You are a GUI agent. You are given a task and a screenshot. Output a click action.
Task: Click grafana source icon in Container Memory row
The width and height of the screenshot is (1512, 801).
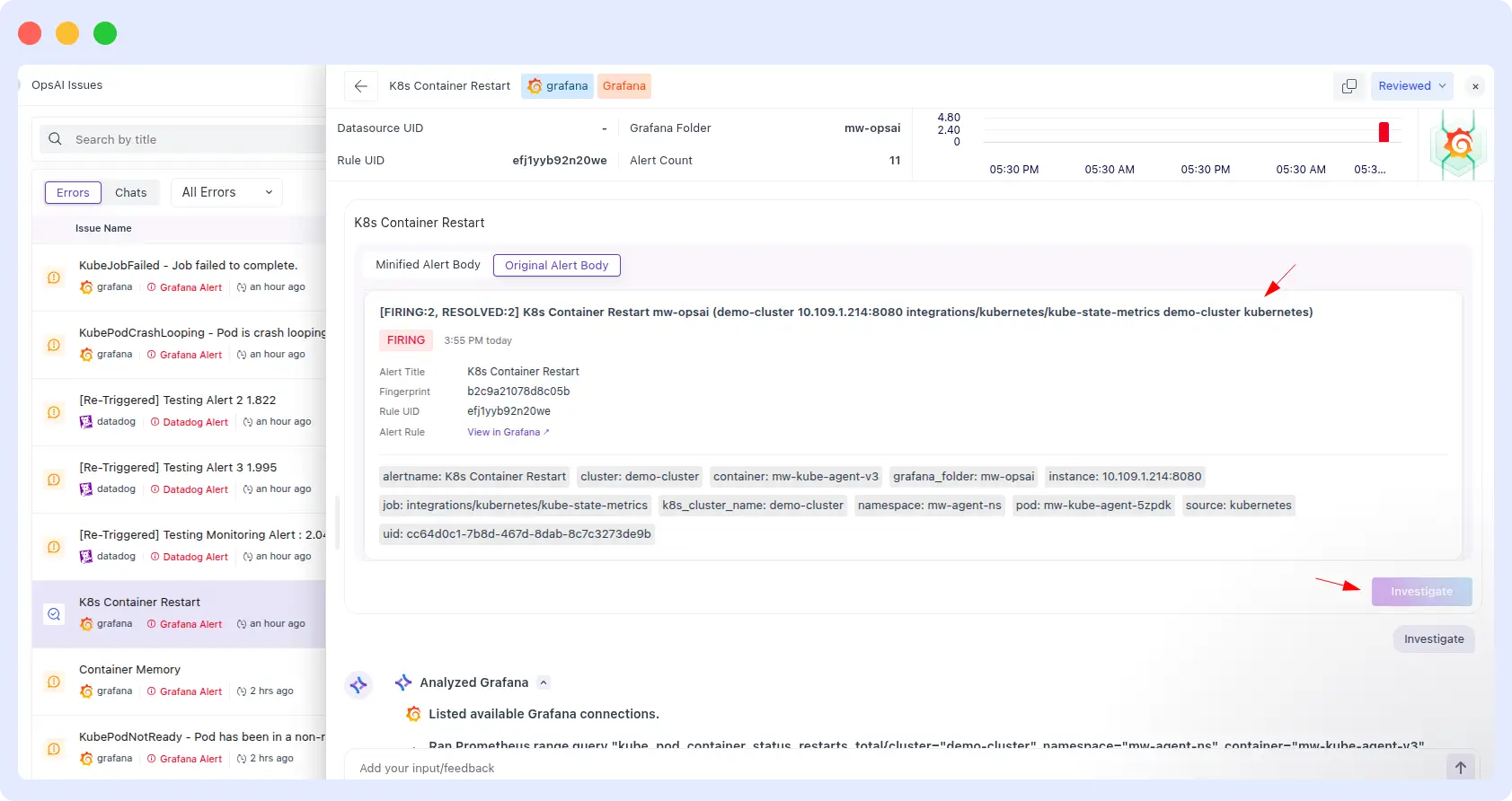point(86,691)
